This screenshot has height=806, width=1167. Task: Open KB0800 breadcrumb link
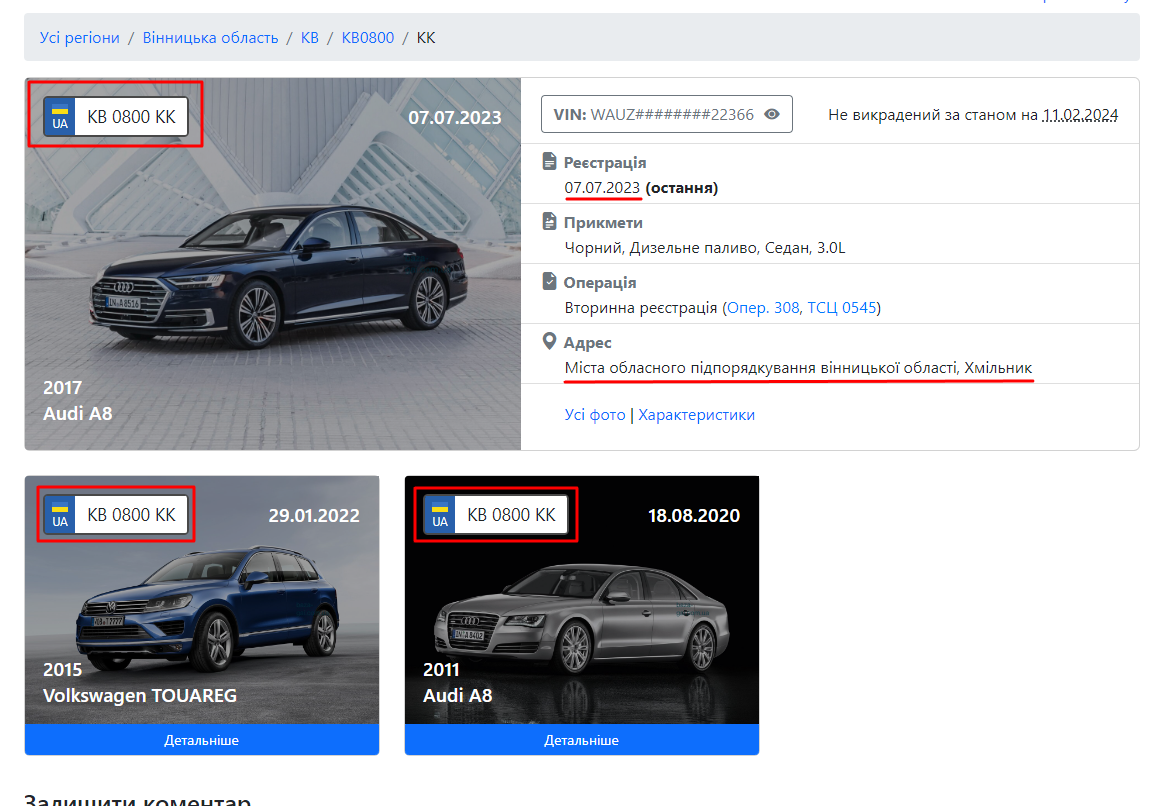coord(368,38)
